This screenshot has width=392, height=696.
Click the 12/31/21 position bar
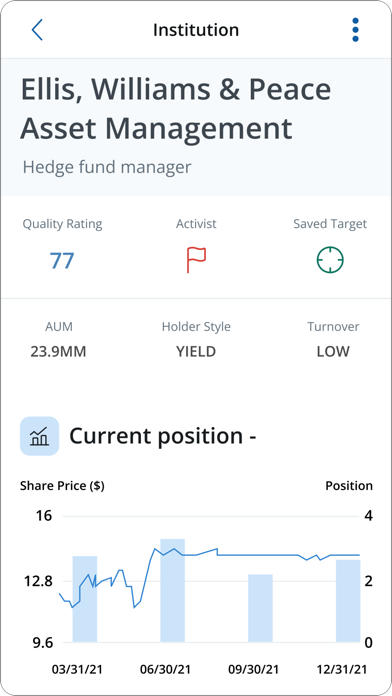[348, 601]
